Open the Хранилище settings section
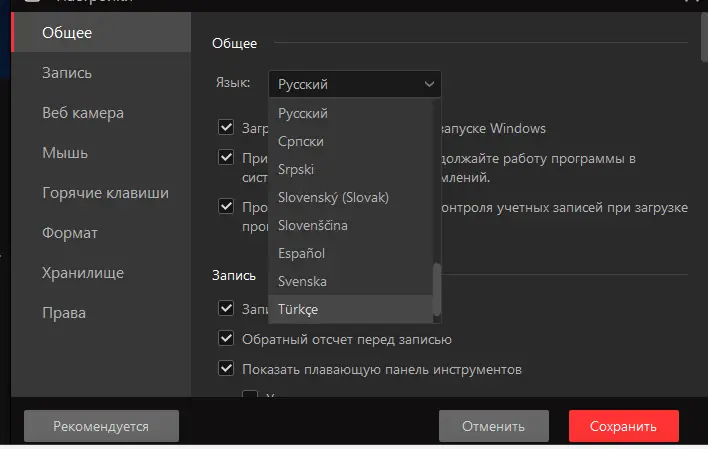708x449 pixels. [x=83, y=272]
